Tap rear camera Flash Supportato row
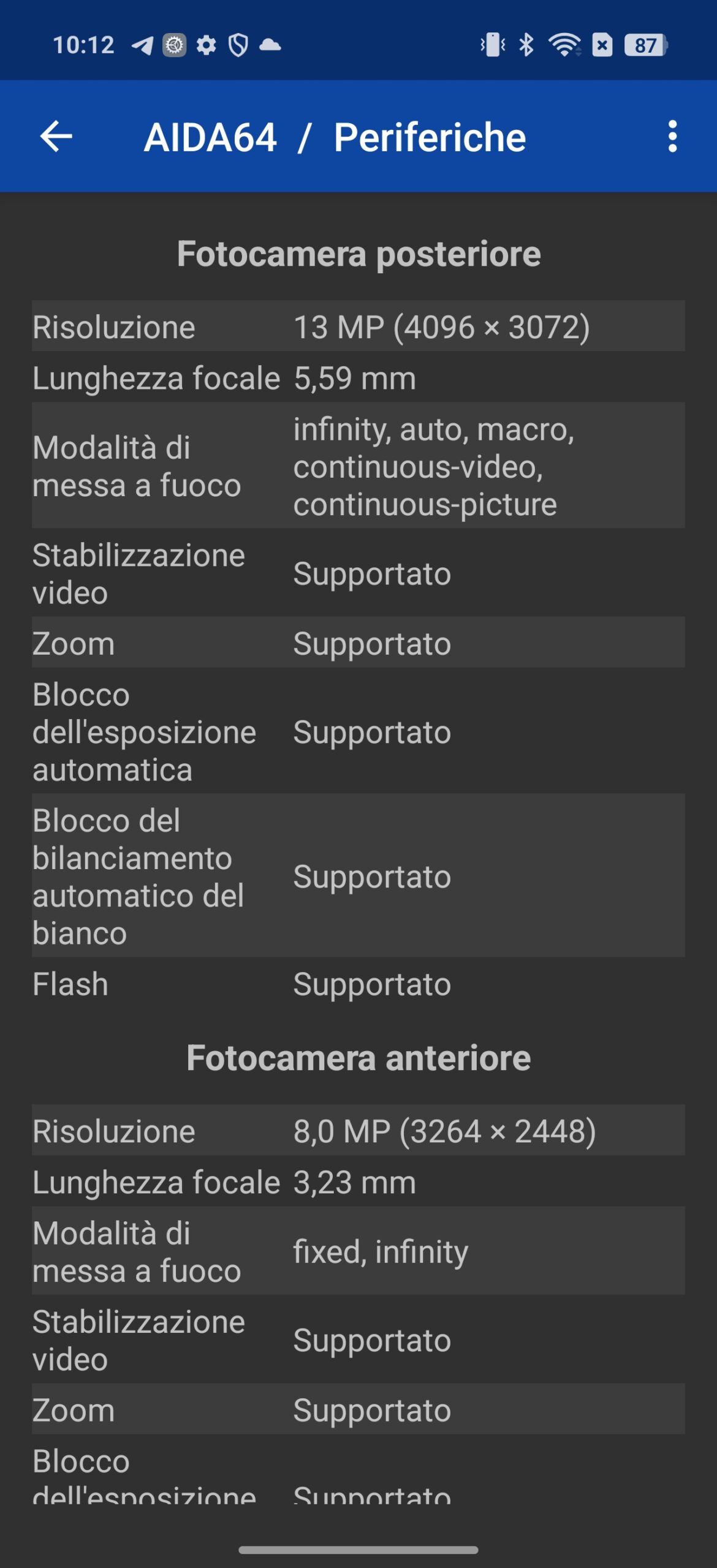 click(358, 984)
